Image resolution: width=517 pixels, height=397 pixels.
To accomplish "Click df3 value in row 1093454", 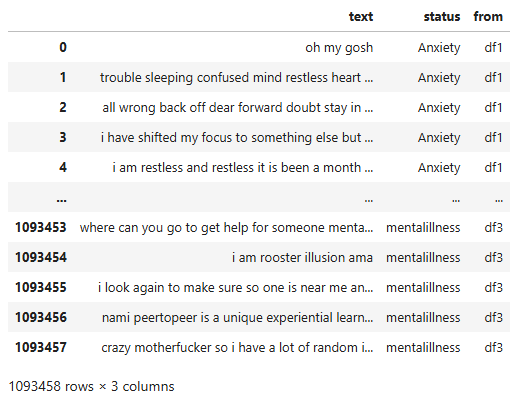I will [x=493, y=258].
